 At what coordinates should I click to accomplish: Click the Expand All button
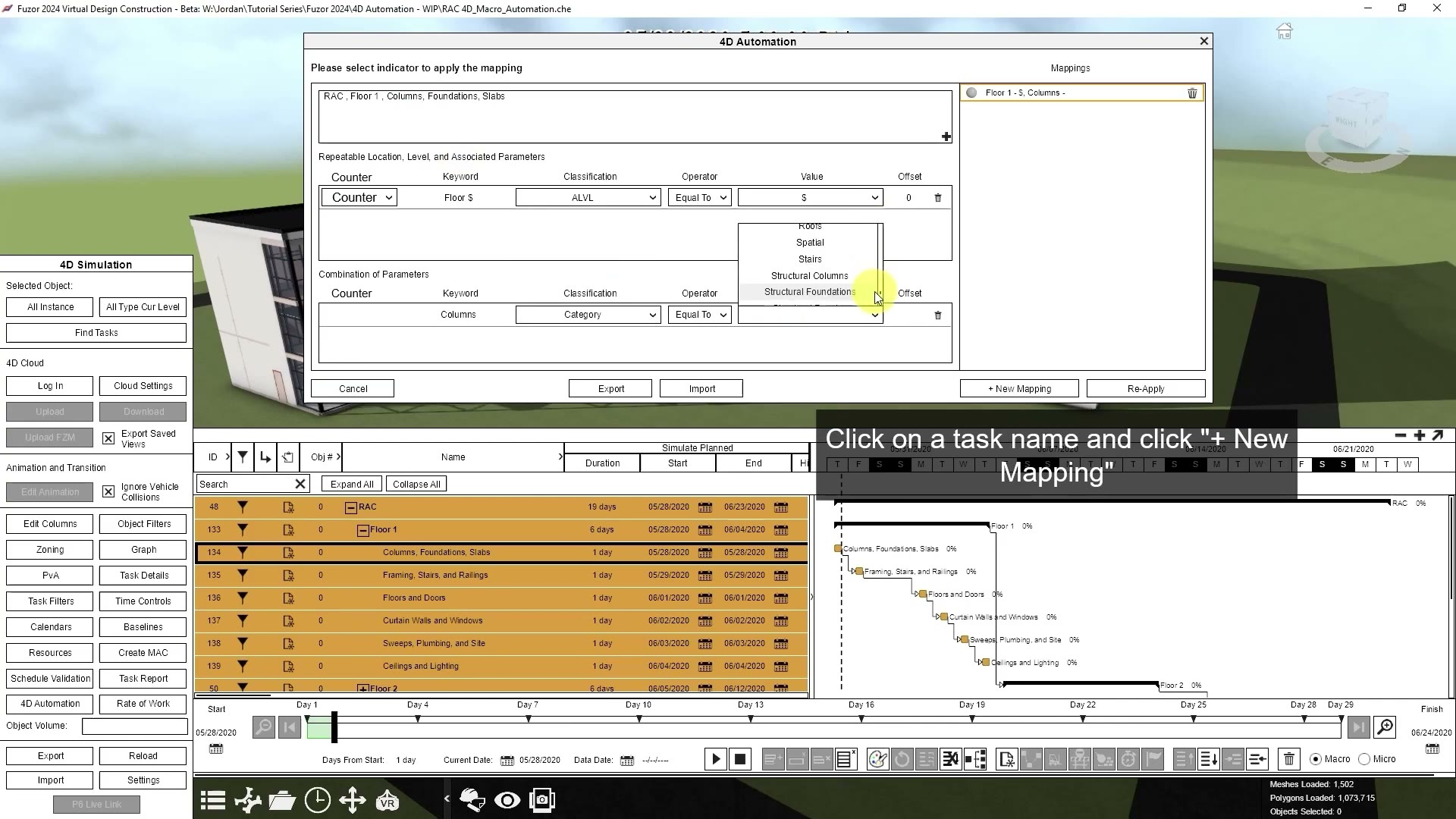coord(352,485)
